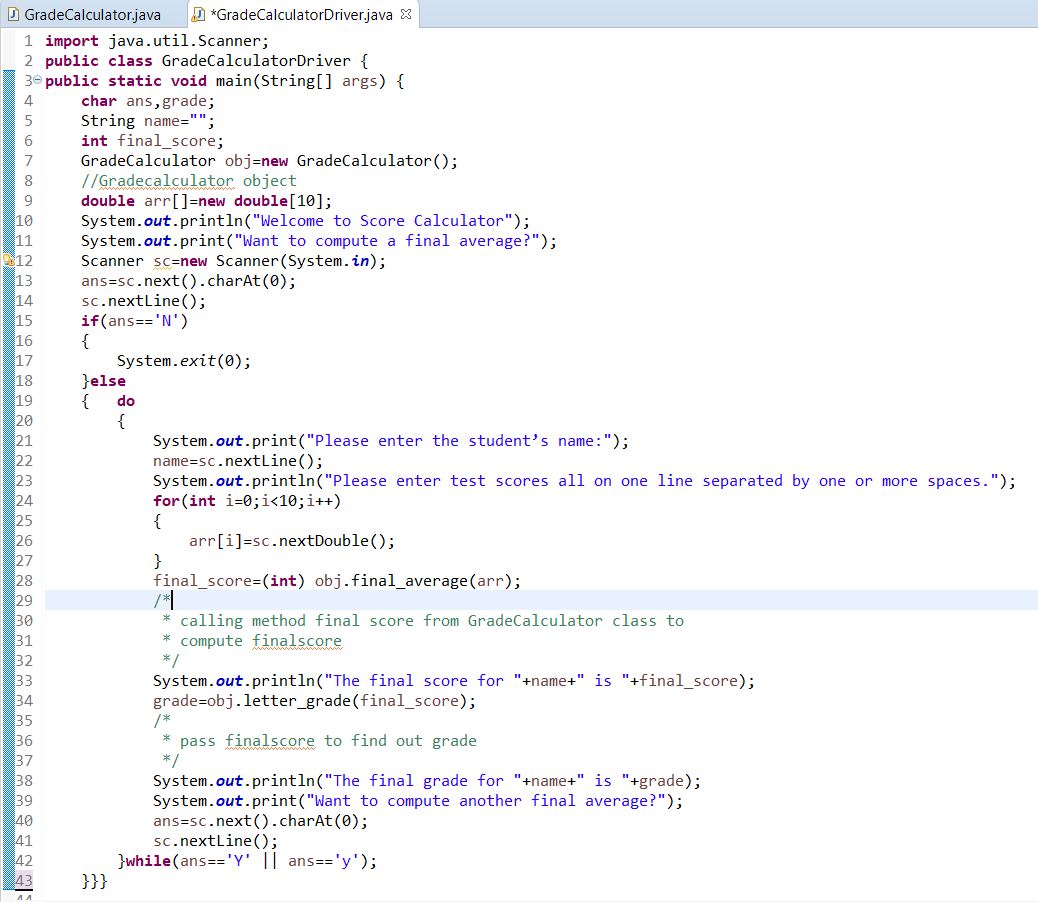
Task: Select the GradeCalculatorDriver.java editor tab
Action: click(302, 15)
